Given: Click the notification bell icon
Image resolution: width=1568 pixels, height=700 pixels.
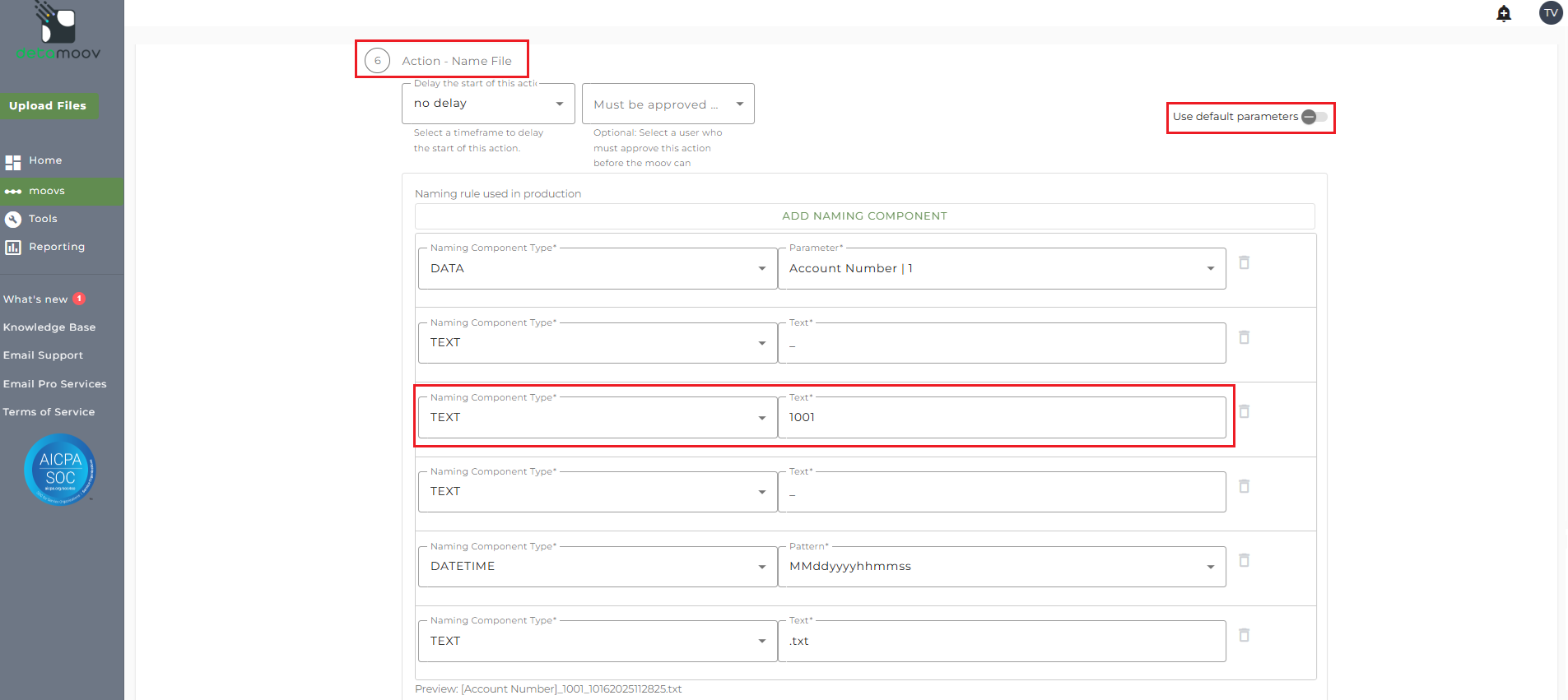Looking at the screenshot, I should point(1503,13).
